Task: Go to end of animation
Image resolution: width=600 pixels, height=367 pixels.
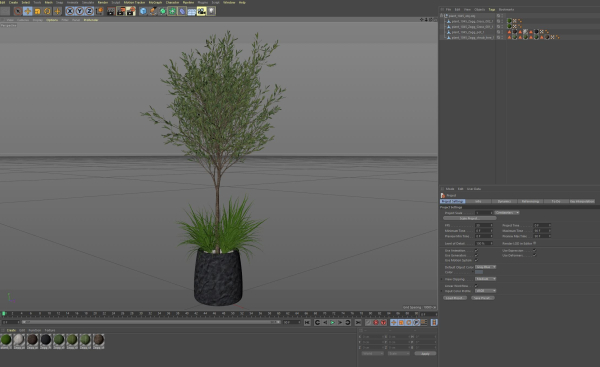Action: coord(358,323)
